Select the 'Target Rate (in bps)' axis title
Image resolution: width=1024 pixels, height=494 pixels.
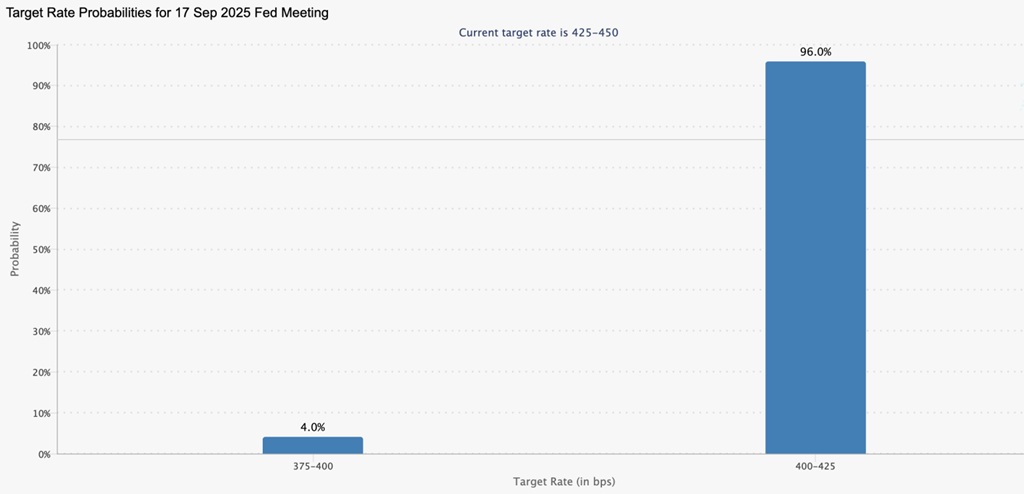[564, 482]
